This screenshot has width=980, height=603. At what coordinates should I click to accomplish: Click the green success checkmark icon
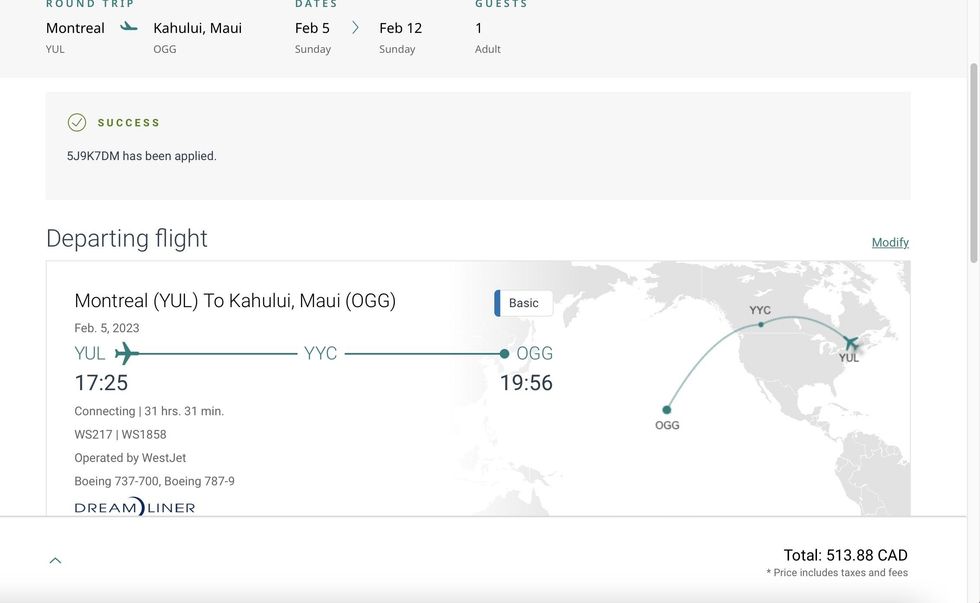click(77, 122)
